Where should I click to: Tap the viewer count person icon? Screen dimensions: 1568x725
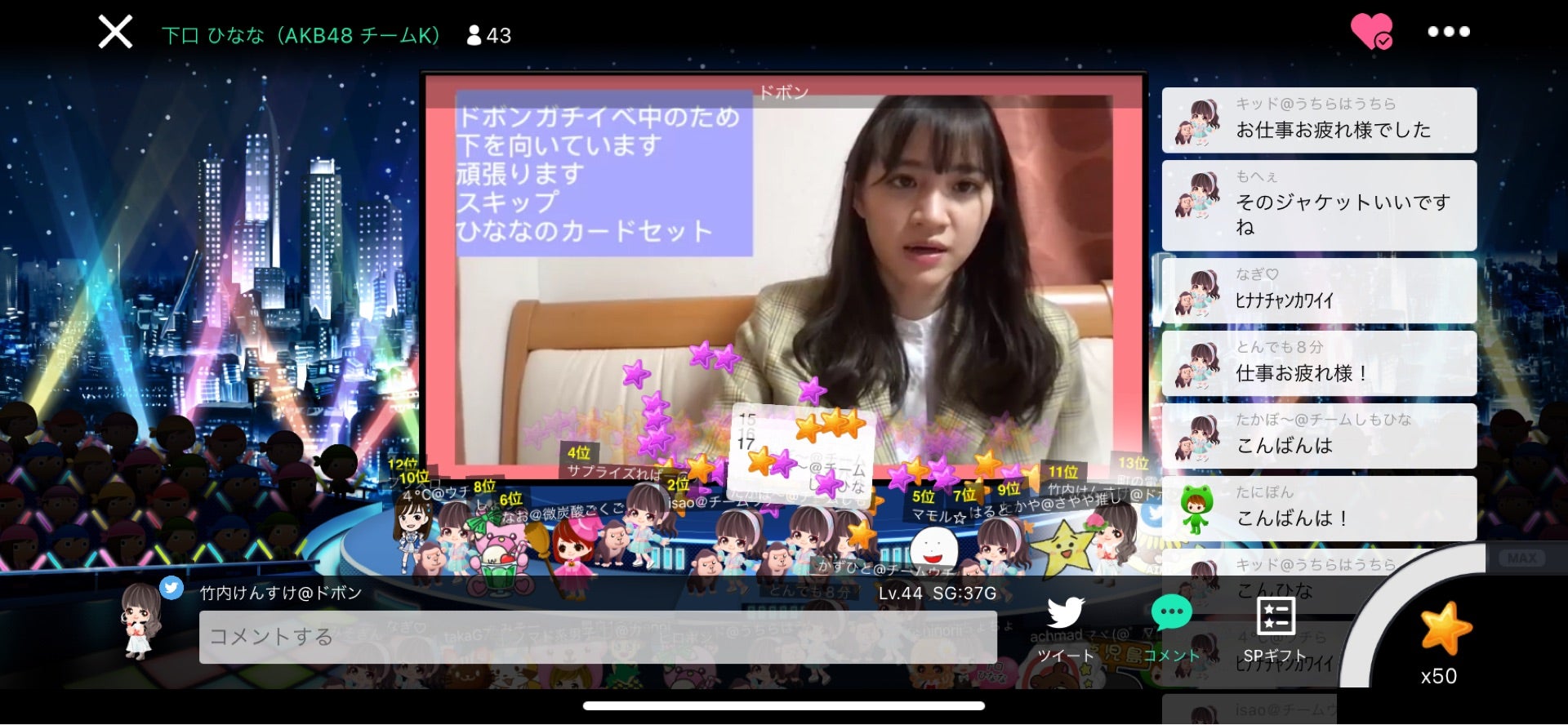[x=474, y=35]
